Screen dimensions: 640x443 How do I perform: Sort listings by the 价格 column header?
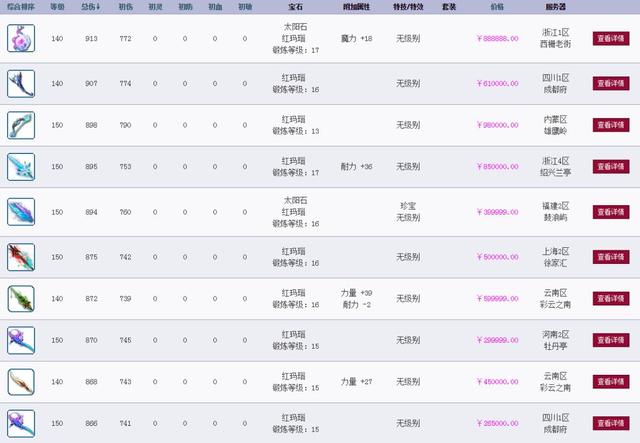[x=497, y=6]
